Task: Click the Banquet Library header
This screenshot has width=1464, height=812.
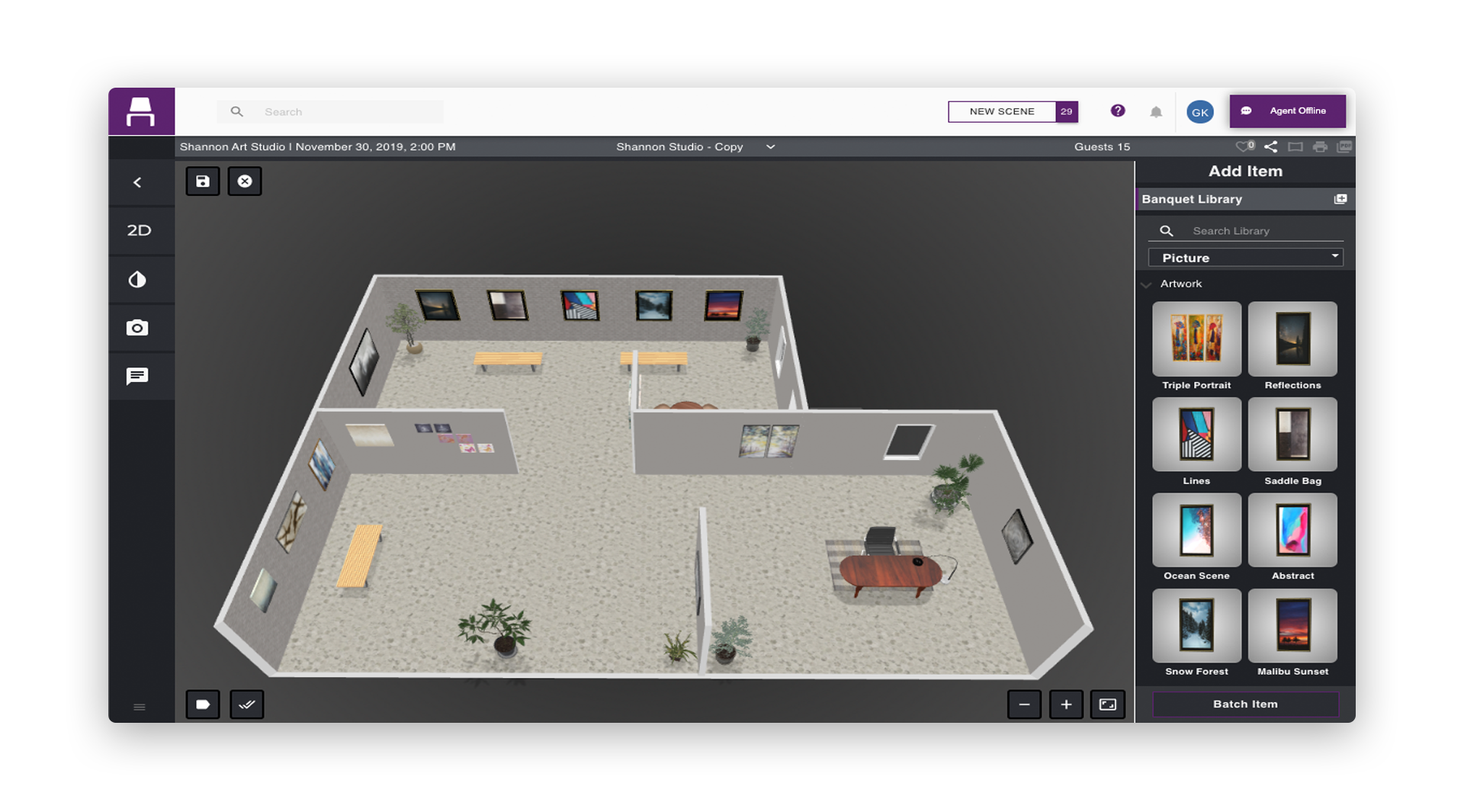Action: (1245, 199)
